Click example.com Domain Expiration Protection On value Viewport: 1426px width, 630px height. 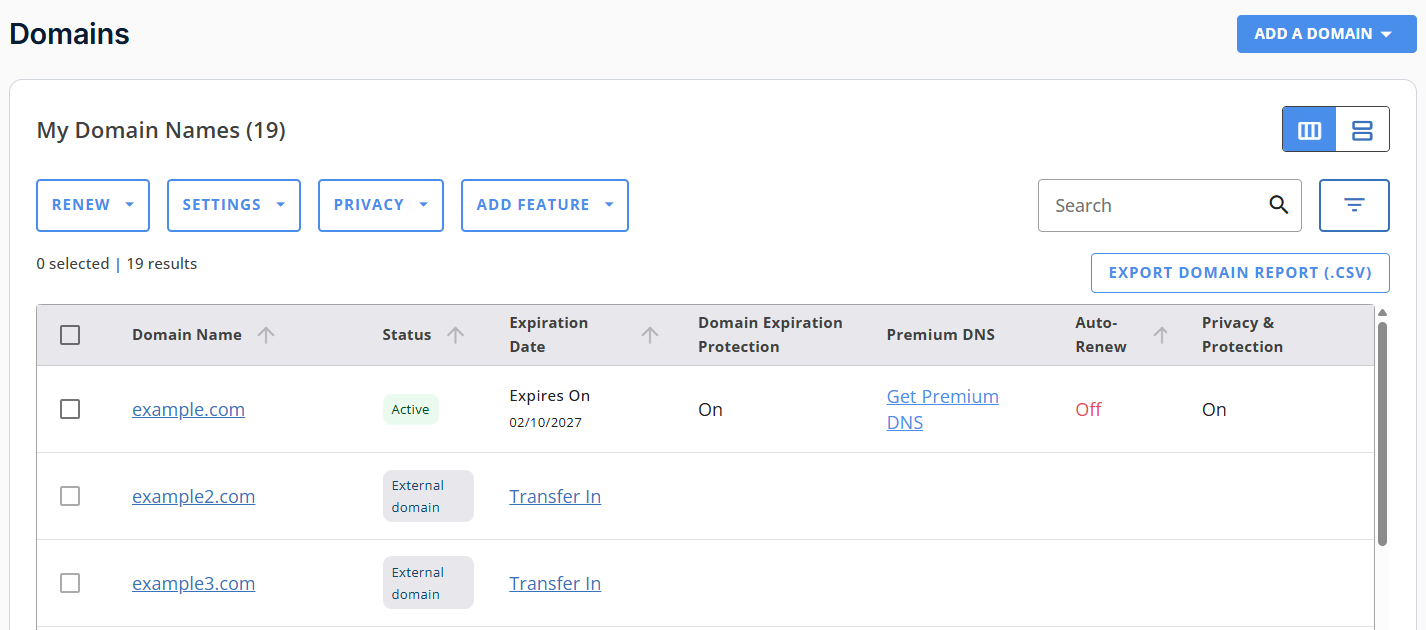coord(710,410)
